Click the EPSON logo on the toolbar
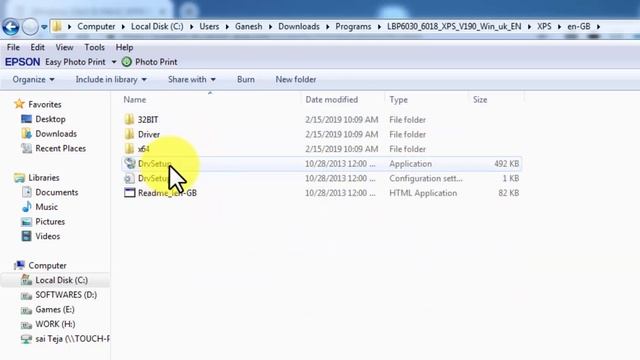 [22, 62]
